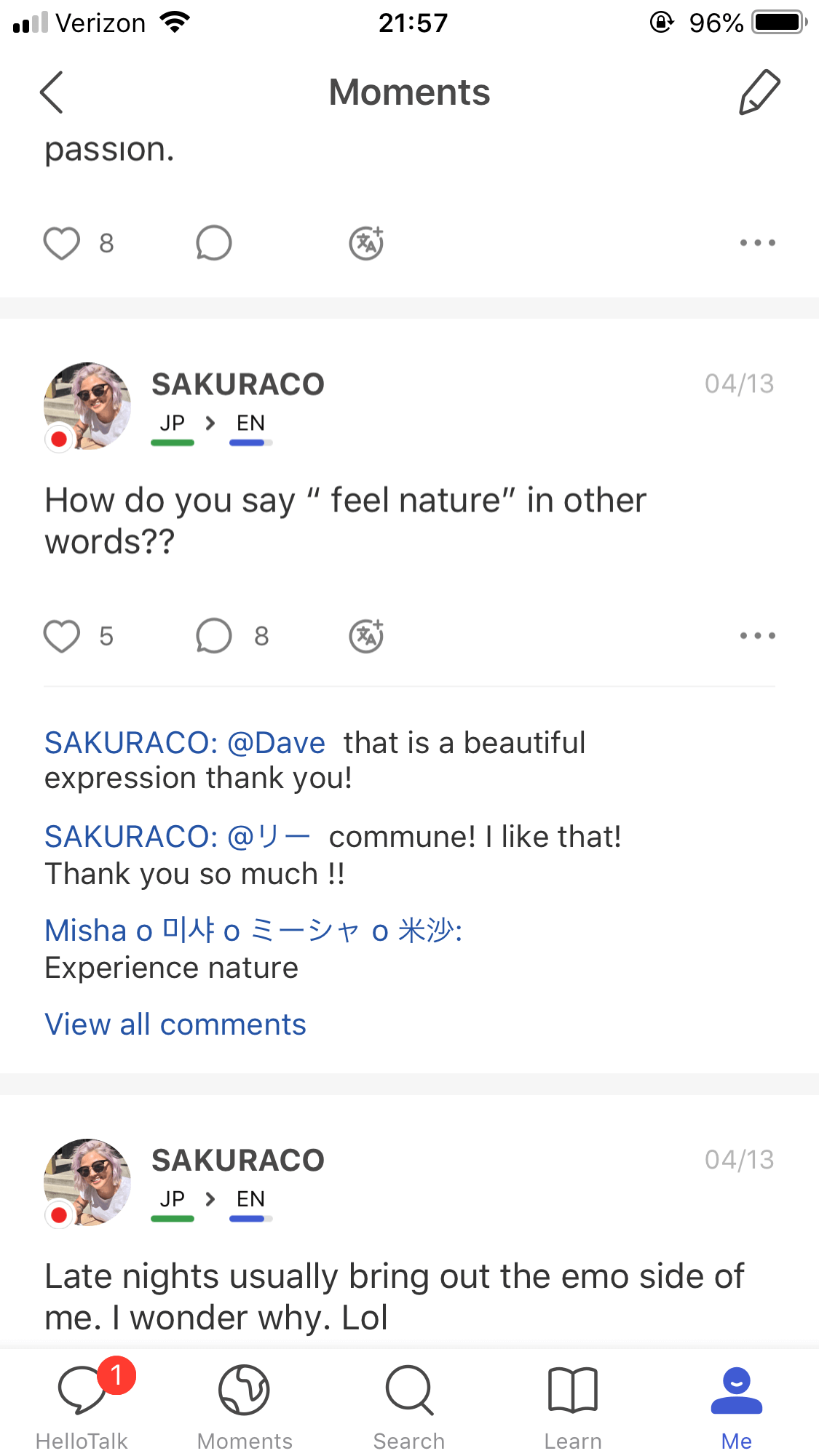Translate the "passion" post
Image resolution: width=819 pixels, height=1456 pixels.
click(366, 243)
